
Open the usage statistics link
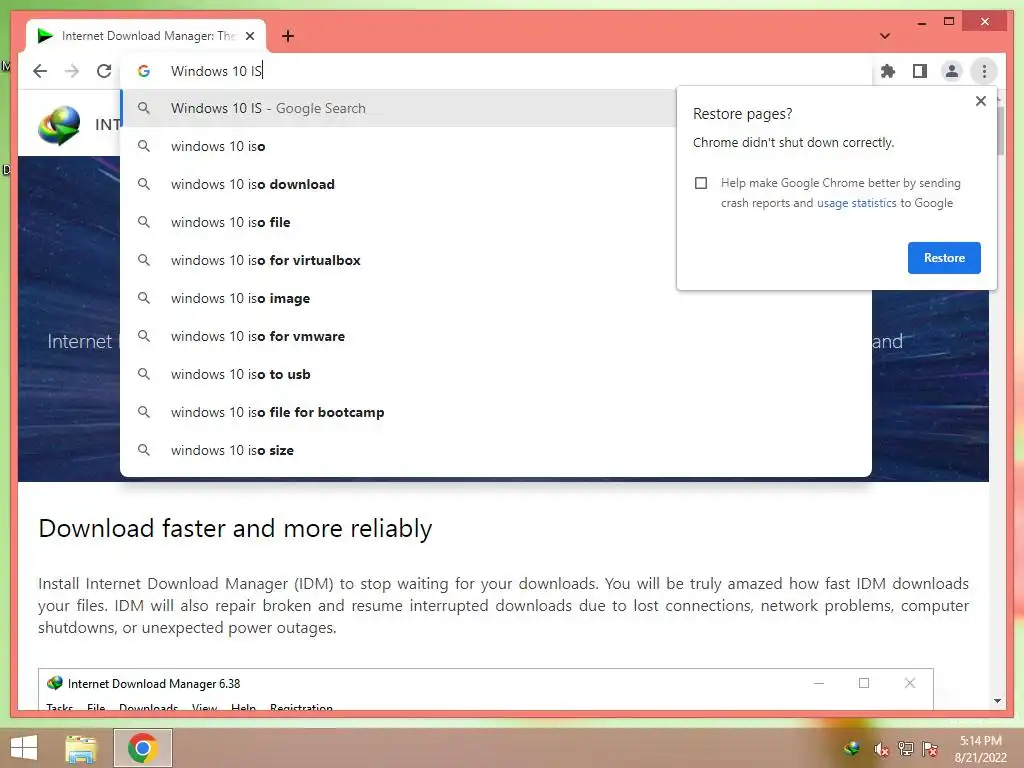pos(856,203)
